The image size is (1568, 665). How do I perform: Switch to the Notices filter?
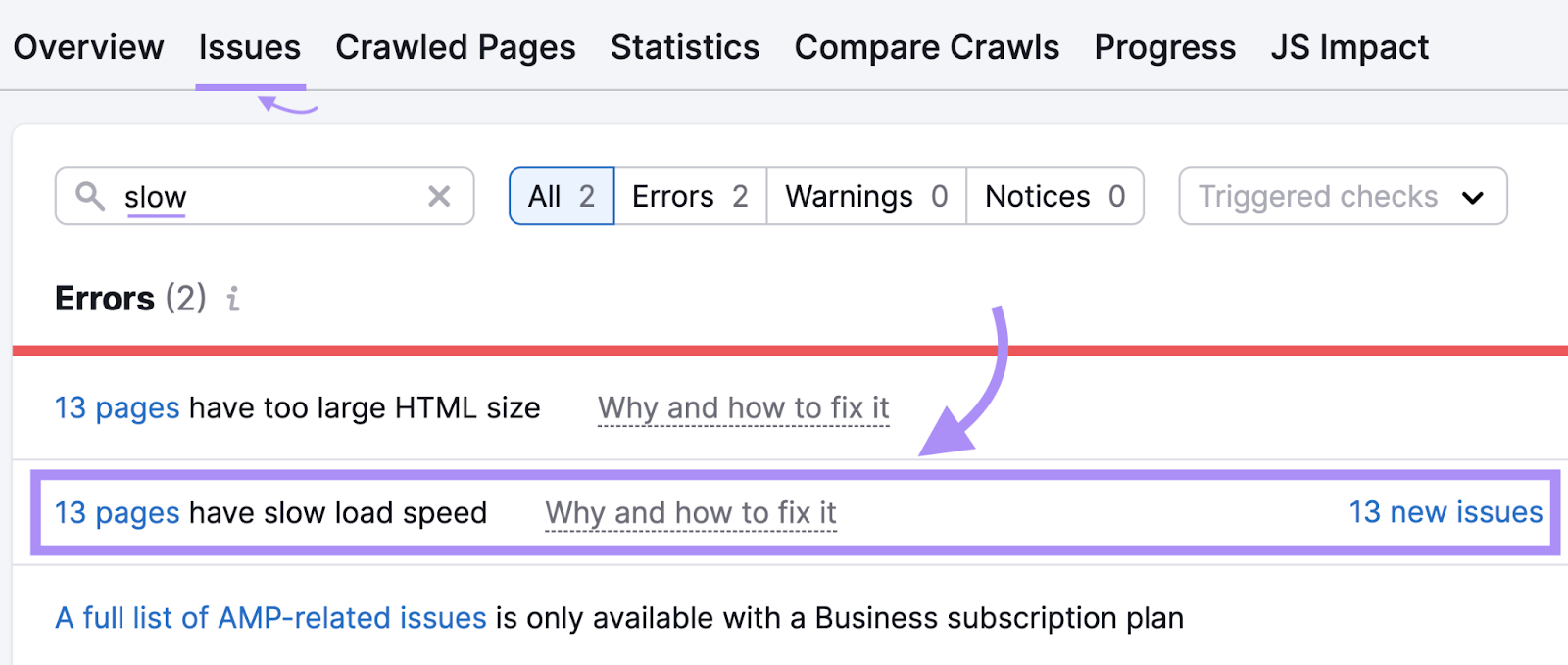coord(1054,196)
